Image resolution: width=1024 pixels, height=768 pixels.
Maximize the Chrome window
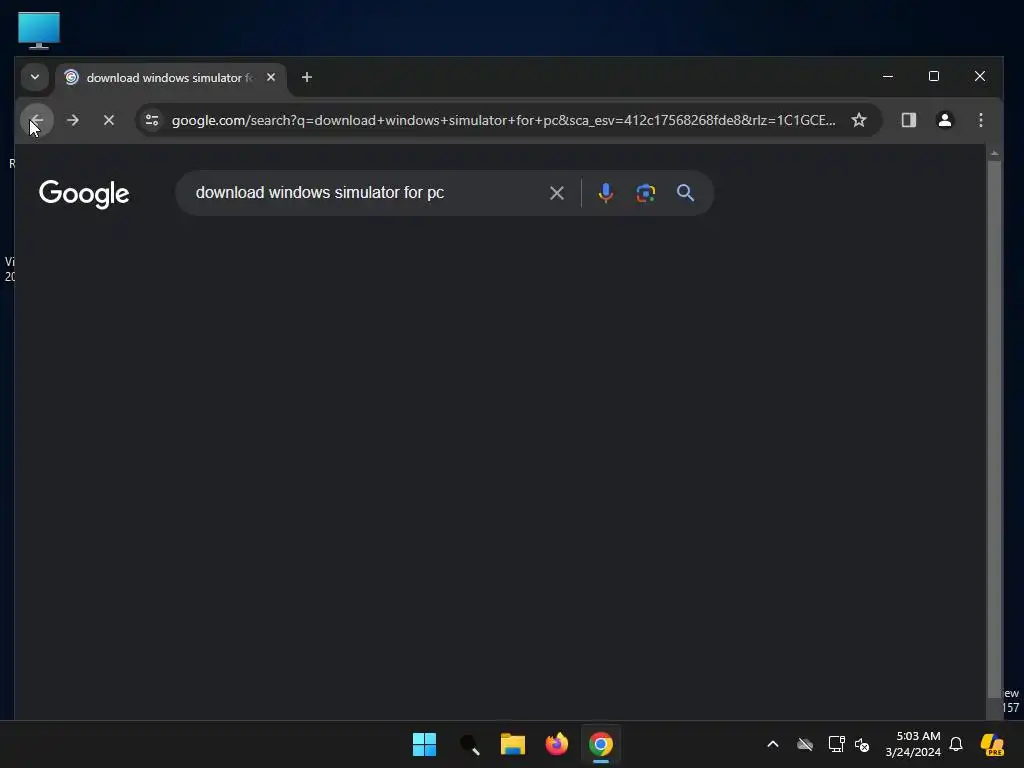click(934, 76)
